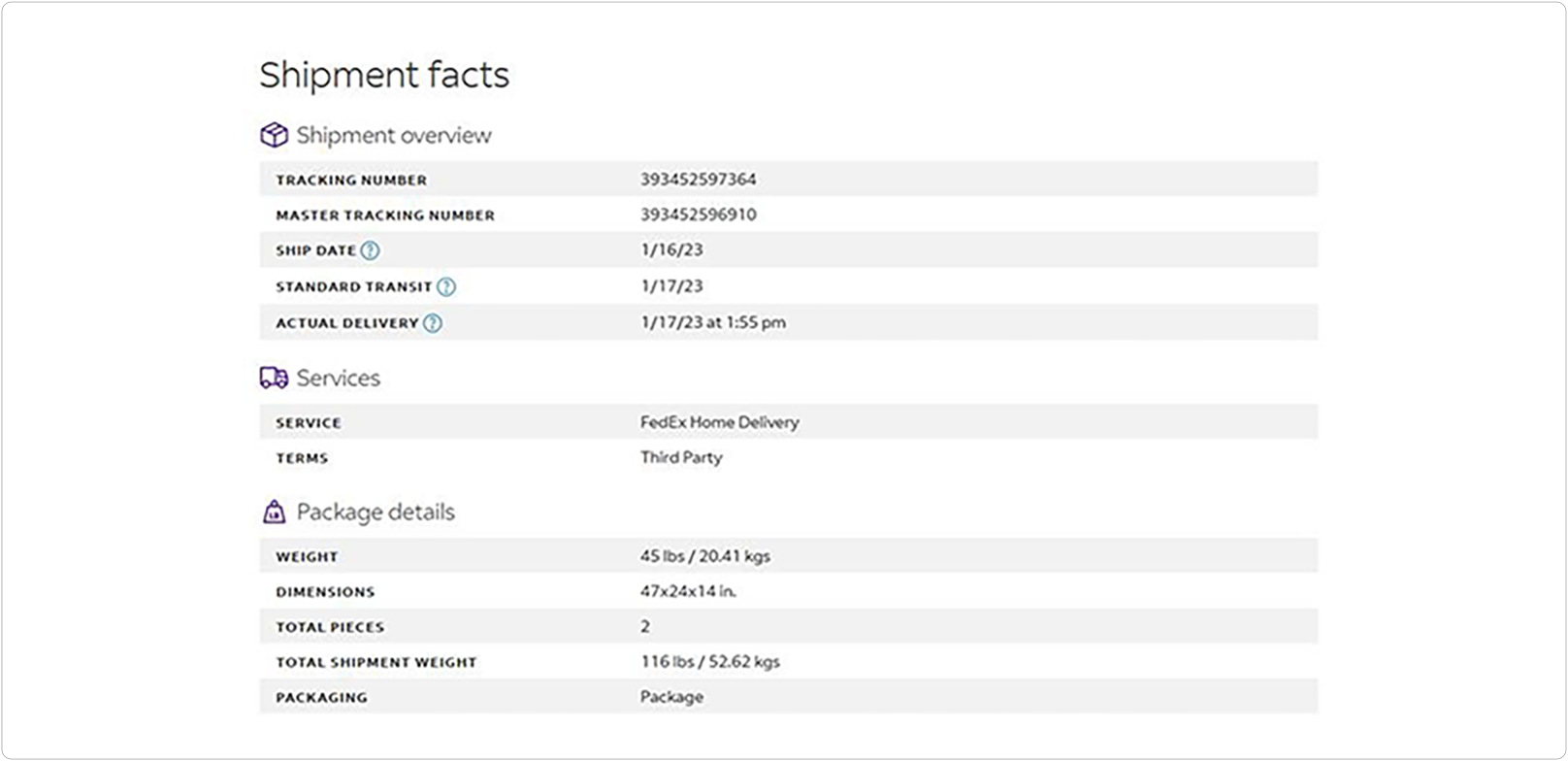Select the 45 lbs / 20.41 kgs weight value

pos(704,556)
